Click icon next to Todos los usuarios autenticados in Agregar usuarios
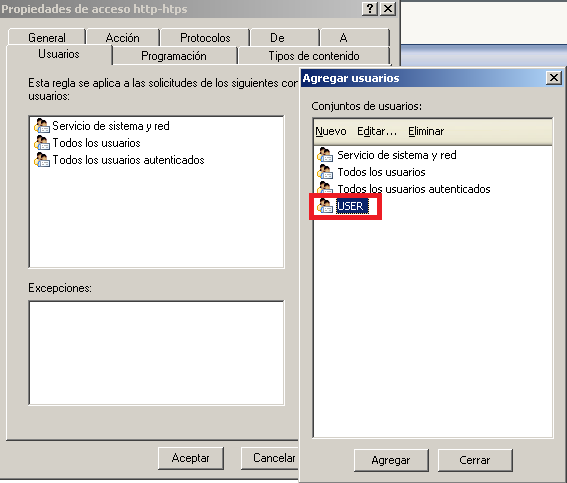This screenshot has height=483, width=567. pos(325,188)
